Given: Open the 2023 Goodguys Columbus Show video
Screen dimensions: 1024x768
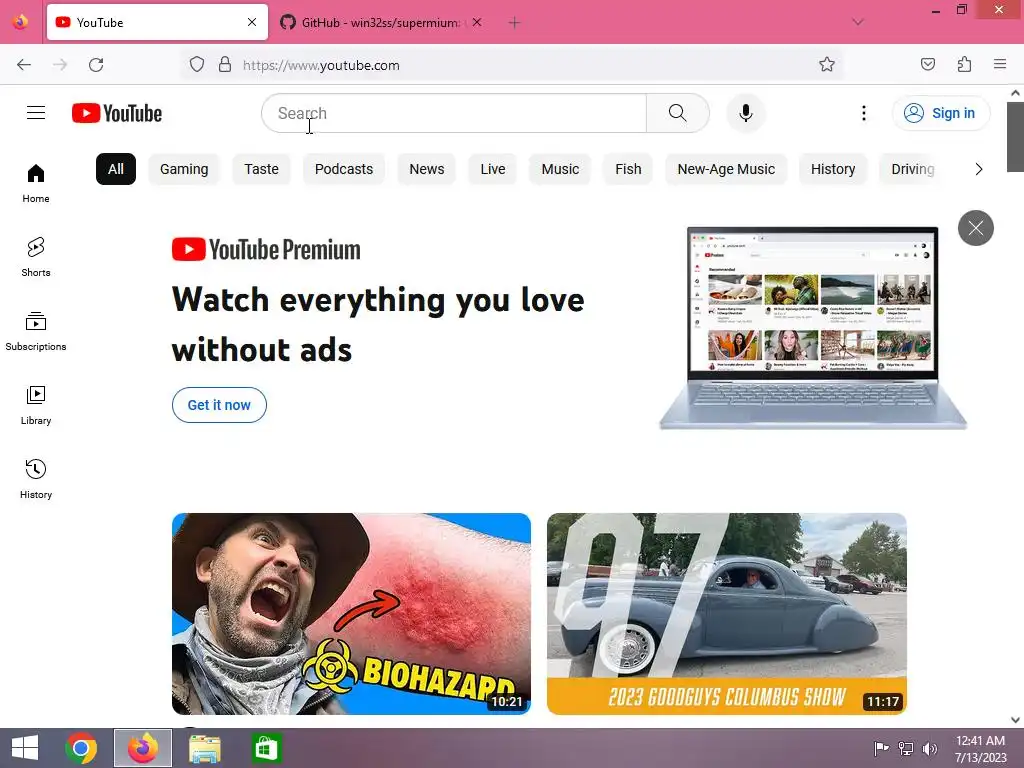Looking at the screenshot, I should coord(727,614).
